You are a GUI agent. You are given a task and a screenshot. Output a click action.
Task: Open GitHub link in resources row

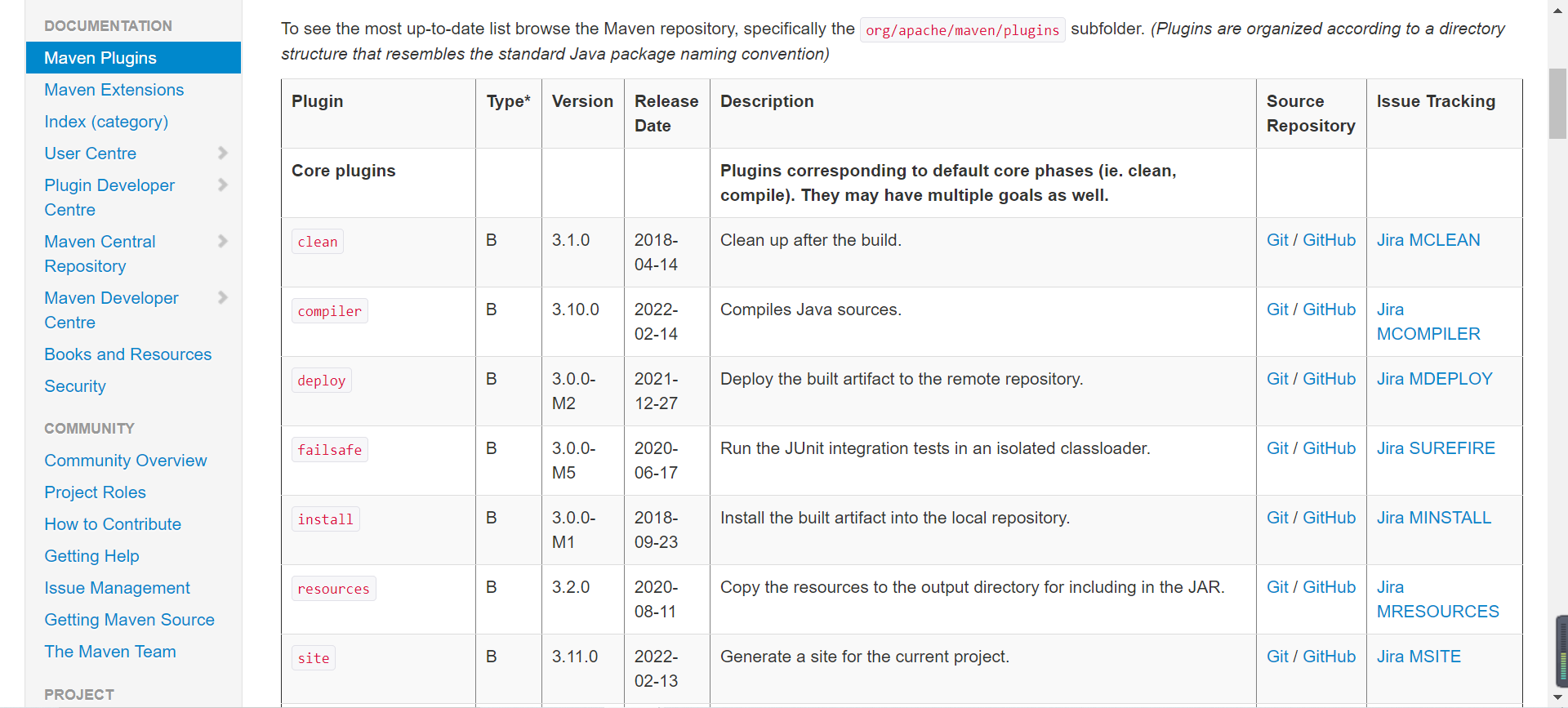(1329, 587)
